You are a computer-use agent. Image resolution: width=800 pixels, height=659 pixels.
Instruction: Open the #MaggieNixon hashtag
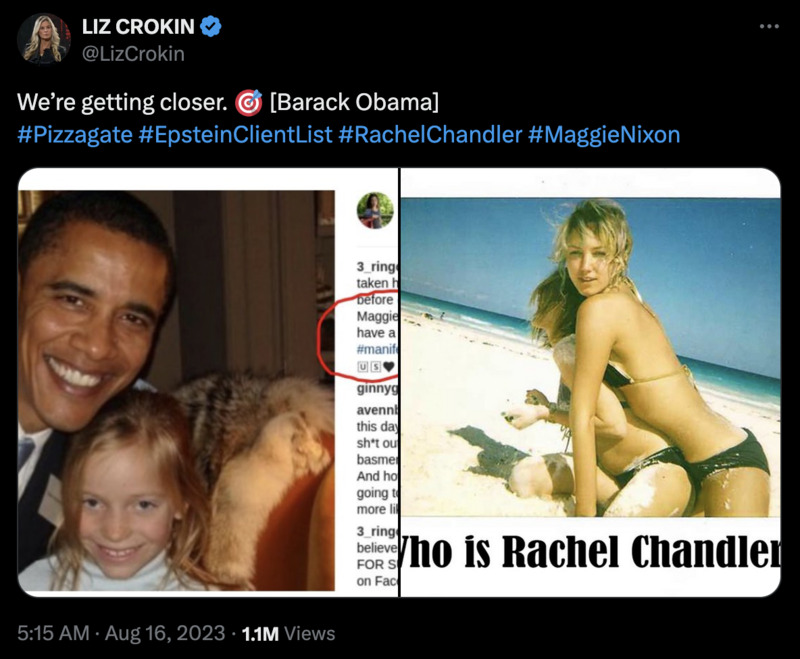click(x=604, y=135)
